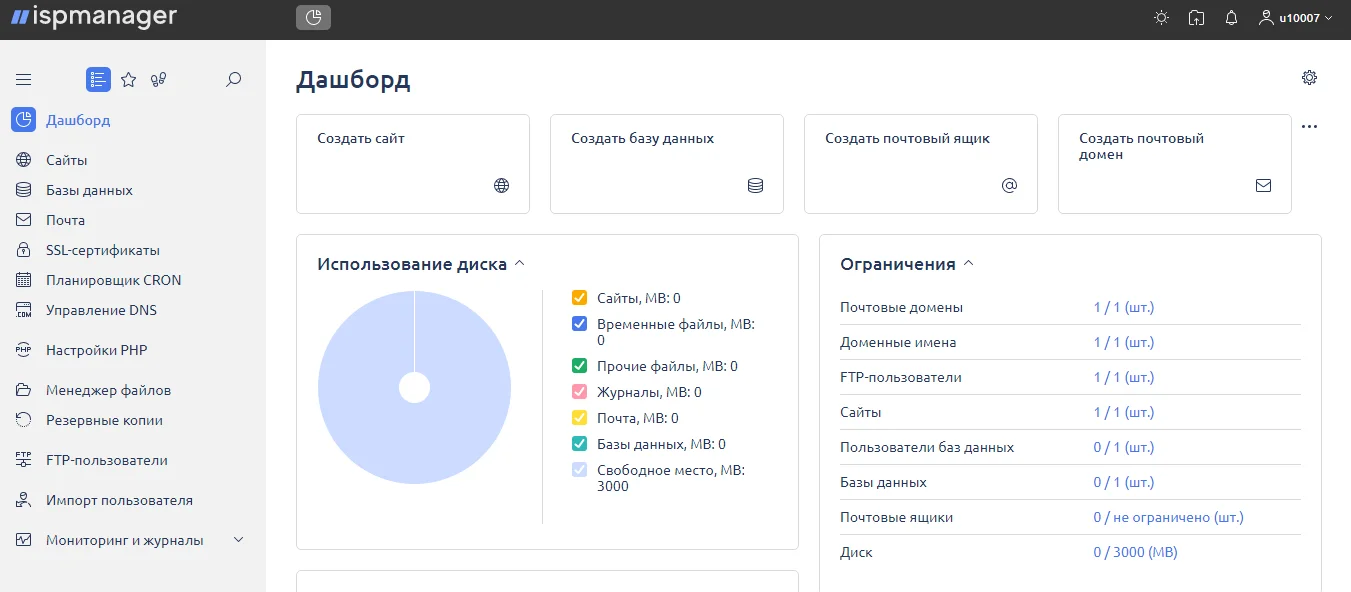Click the sidebar search magnifier icon

click(x=234, y=80)
